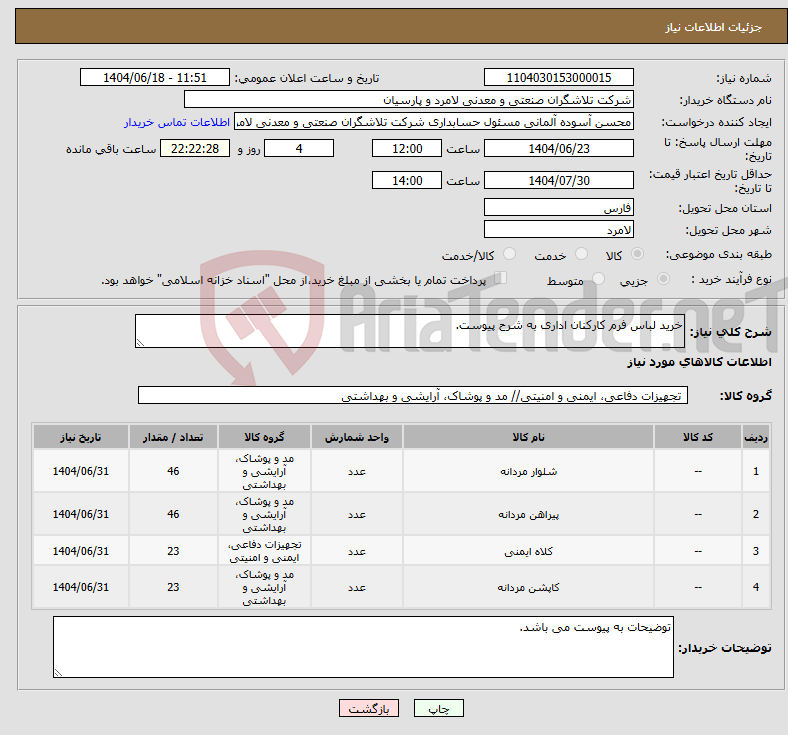Click the price validity date 1404/07/30
Image resolution: width=788 pixels, height=735 pixels.
tap(558, 180)
